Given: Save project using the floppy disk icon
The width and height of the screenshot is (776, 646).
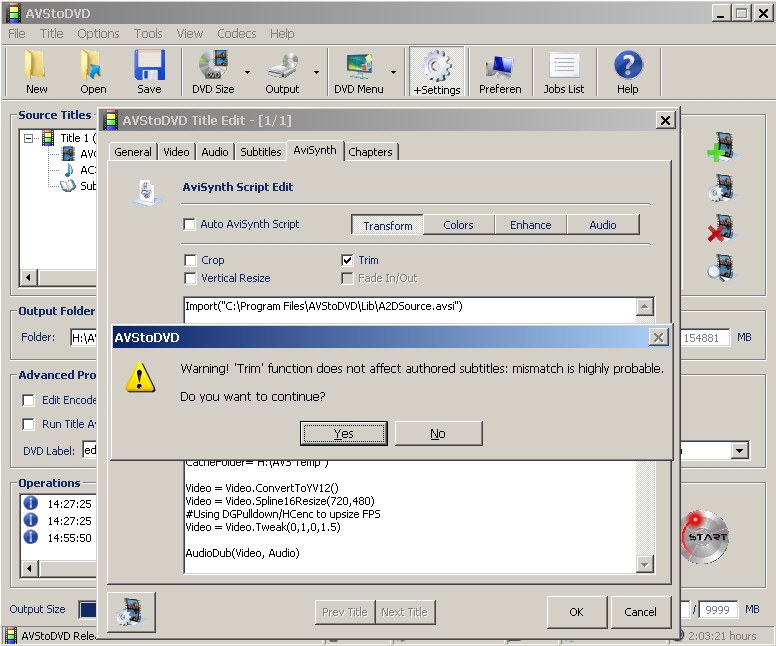Looking at the screenshot, I should pyautogui.click(x=149, y=65).
